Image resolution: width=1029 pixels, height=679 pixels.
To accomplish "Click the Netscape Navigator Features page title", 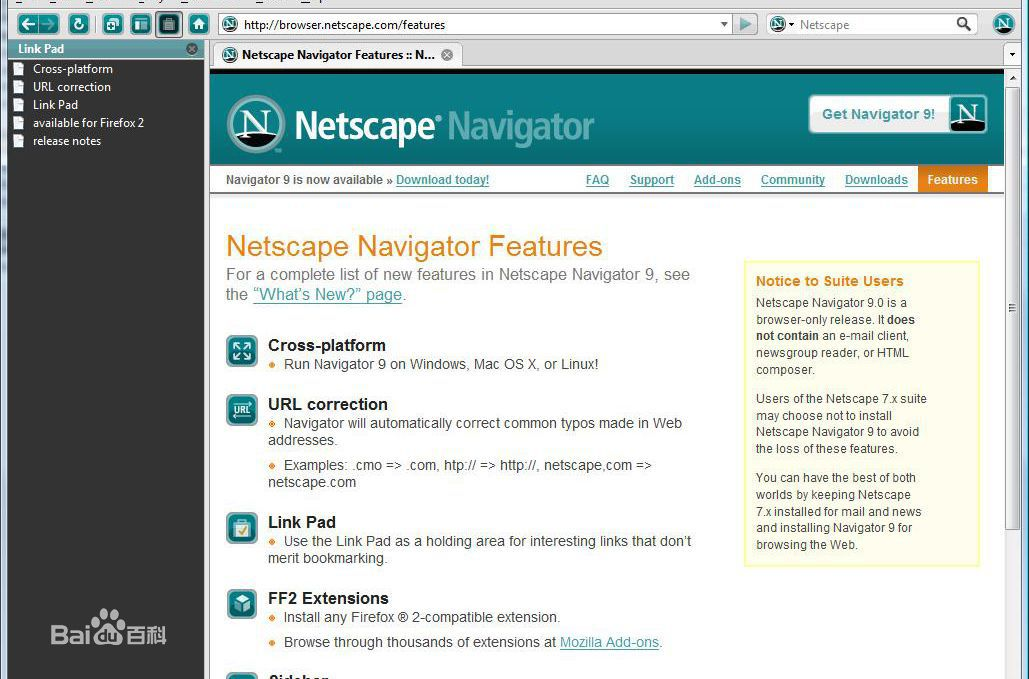I will pyautogui.click(x=414, y=246).
